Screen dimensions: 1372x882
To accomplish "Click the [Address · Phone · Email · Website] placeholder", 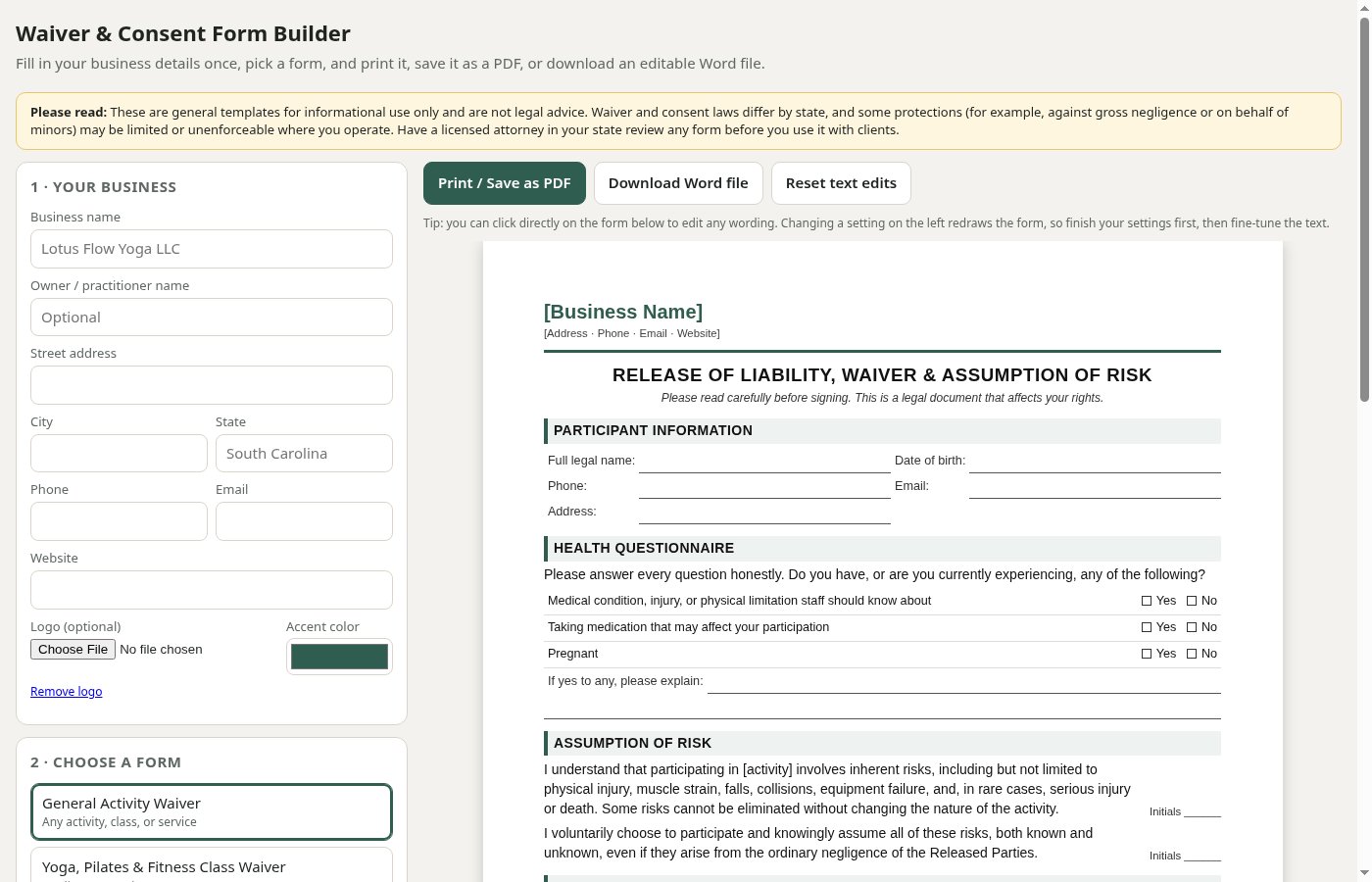I will point(632,333).
